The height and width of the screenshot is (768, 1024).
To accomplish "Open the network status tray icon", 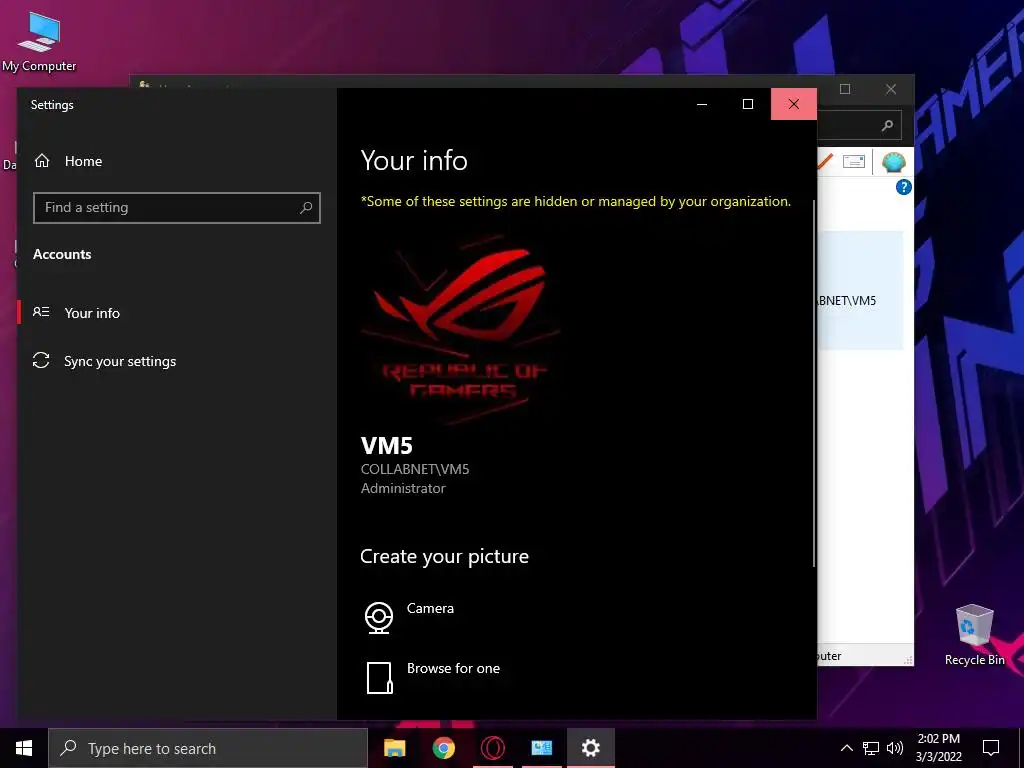I will 871,748.
